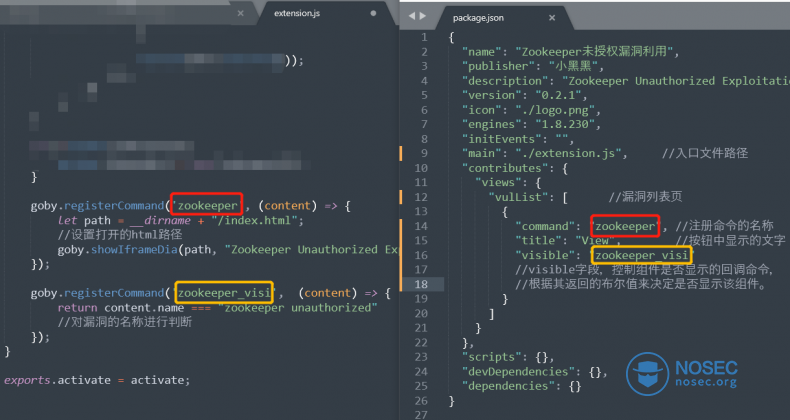Click the //入口文件路径 comment on line 9
Image resolution: width=790 pixels, height=420 pixels.
click(x=705, y=153)
